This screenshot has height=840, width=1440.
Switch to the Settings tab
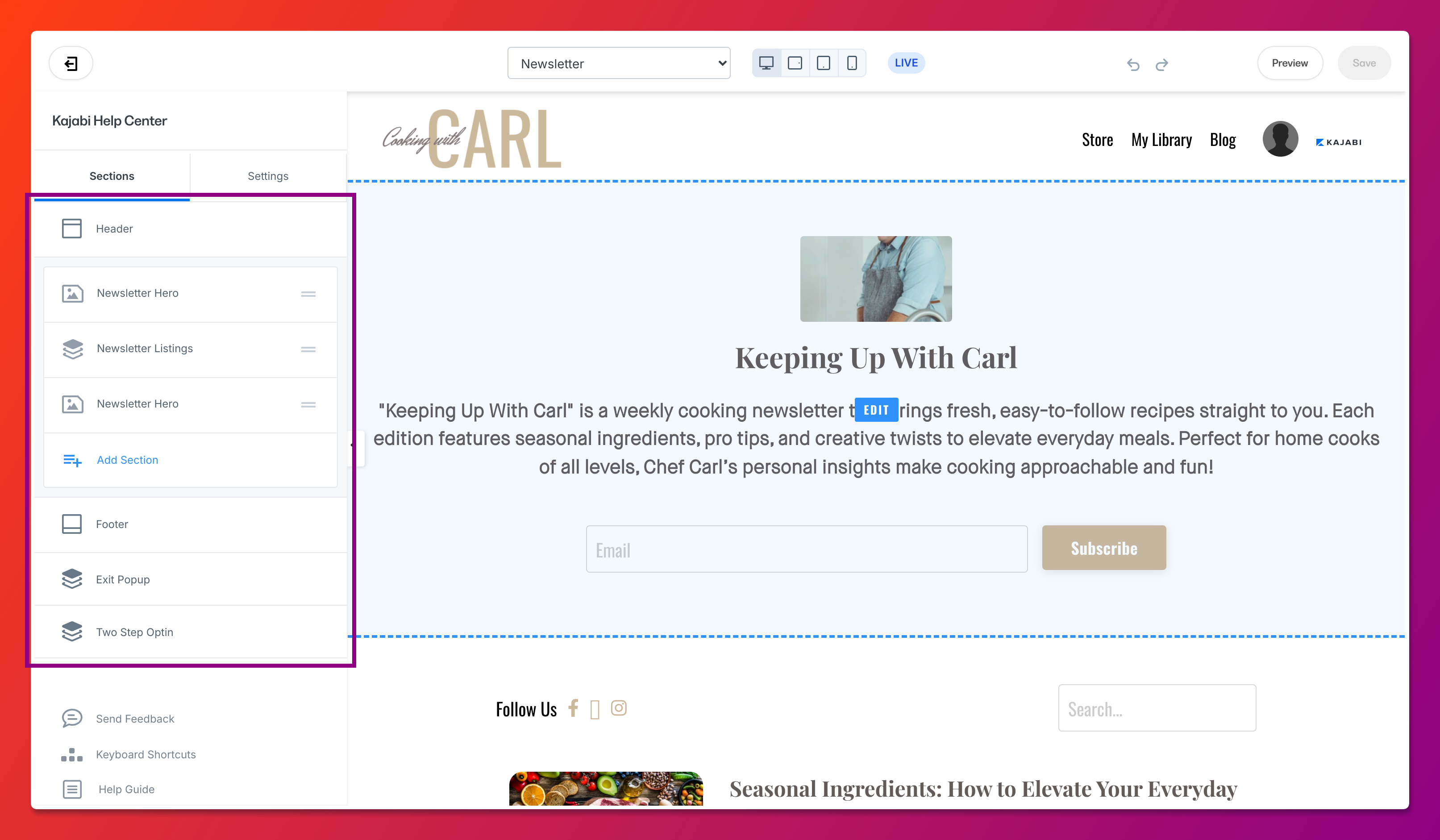tap(268, 176)
